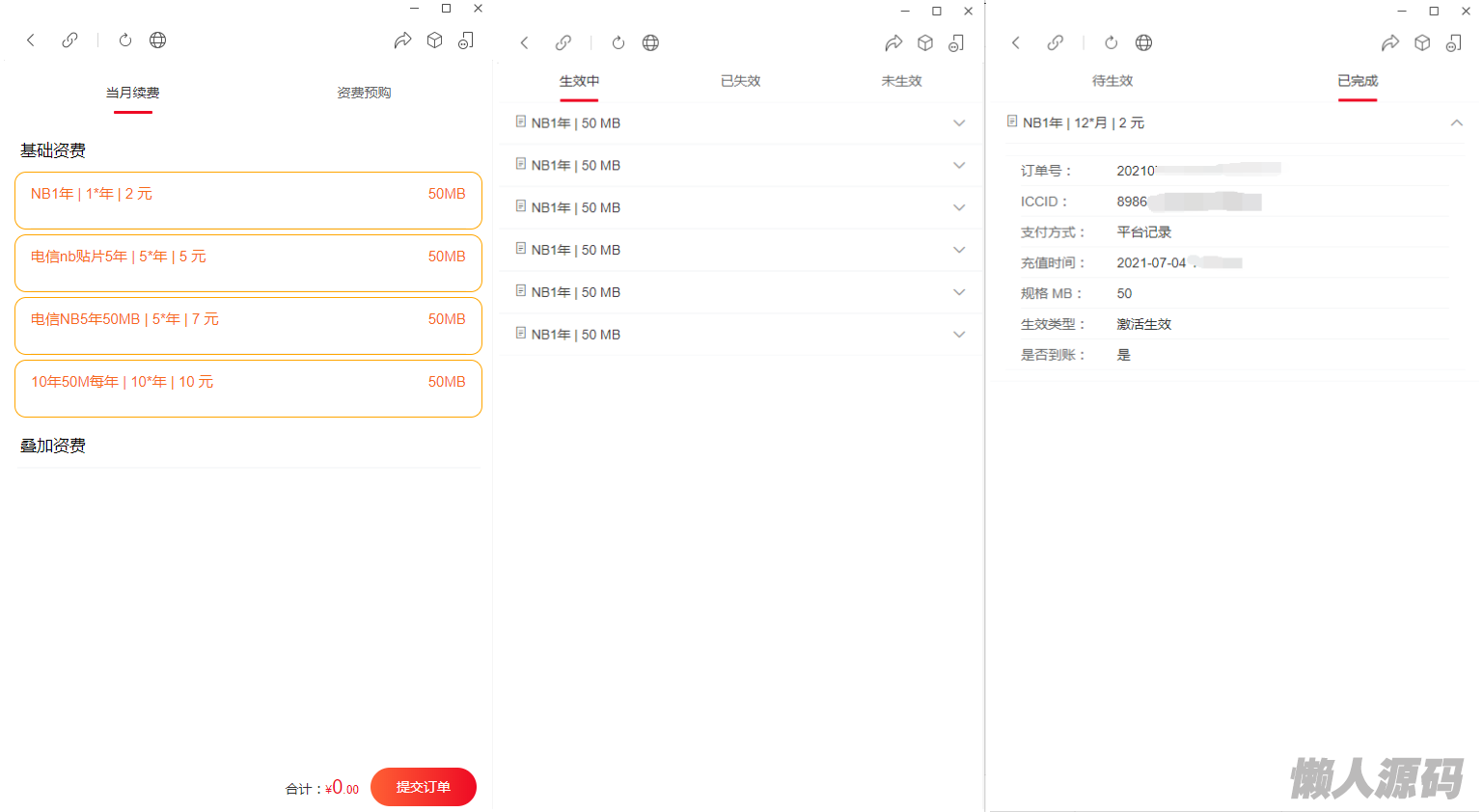Click the globe icon in the middle window
The height and width of the screenshot is (812, 1483).
click(650, 42)
